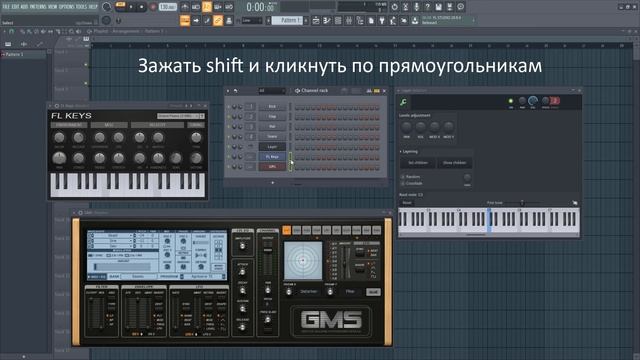Click the Clap channel button
640x360 pixels.
coord(272,116)
